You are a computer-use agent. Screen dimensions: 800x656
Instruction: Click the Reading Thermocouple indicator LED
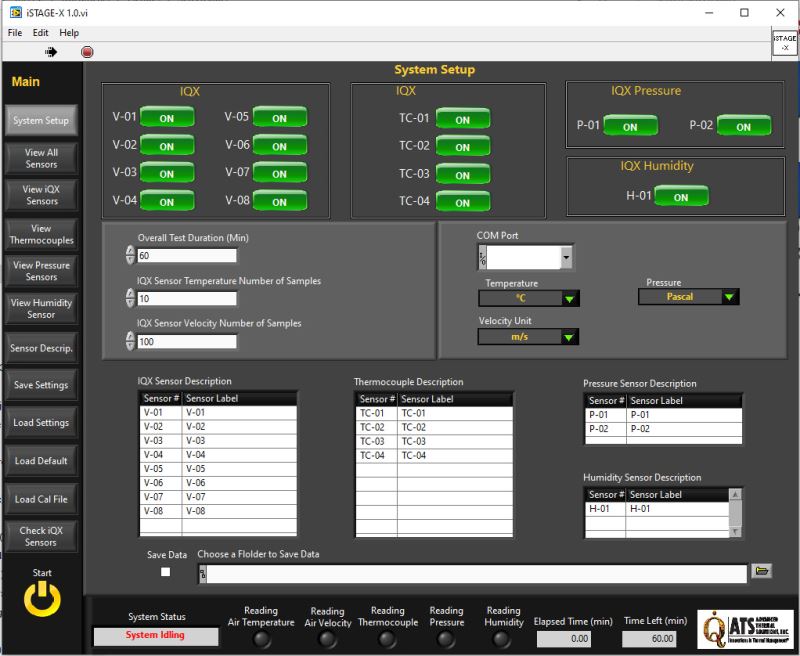(387, 639)
